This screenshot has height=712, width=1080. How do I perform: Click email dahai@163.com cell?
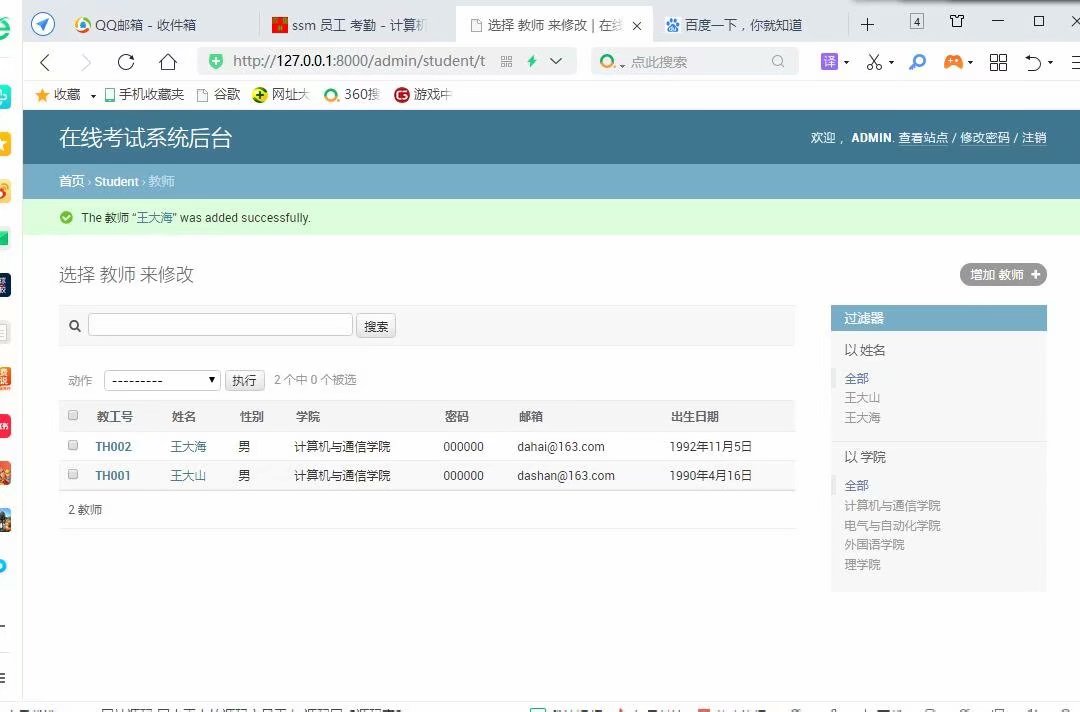tap(561, 447)
